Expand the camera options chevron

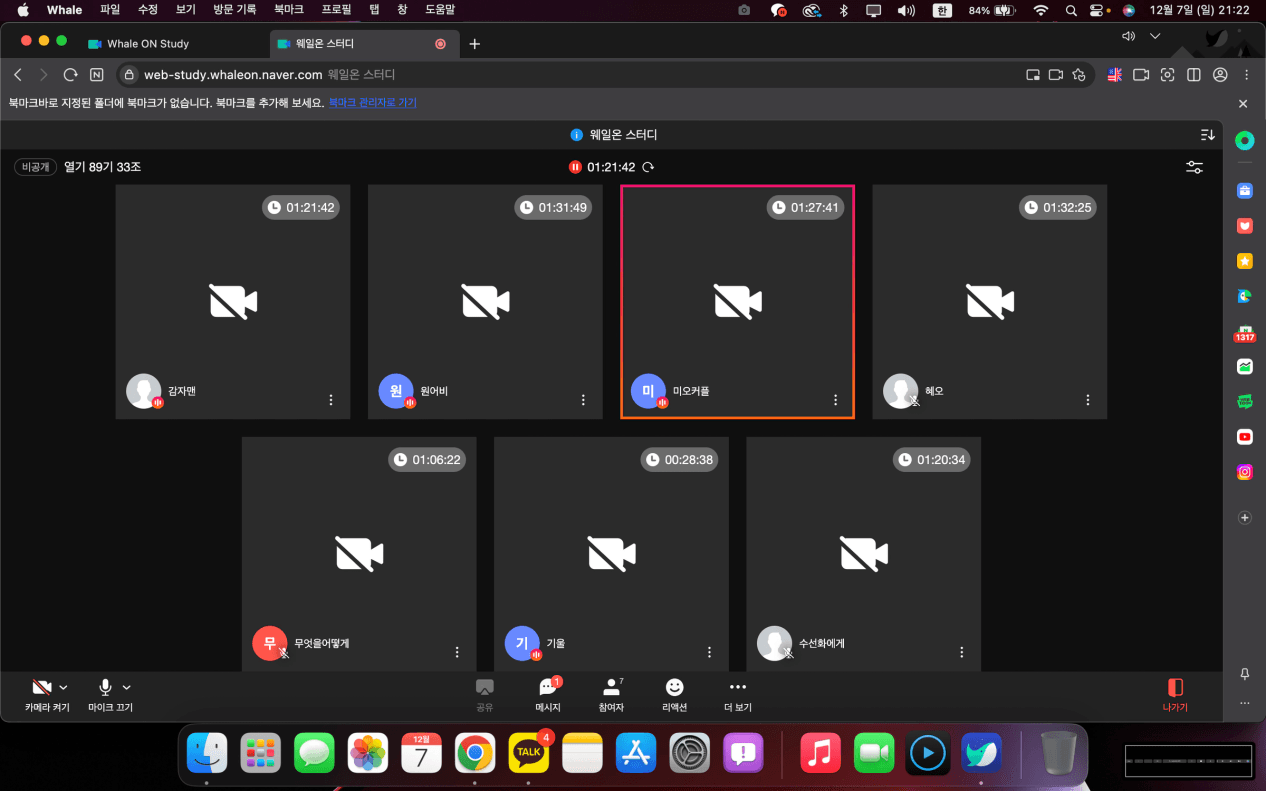pos(64,687)
